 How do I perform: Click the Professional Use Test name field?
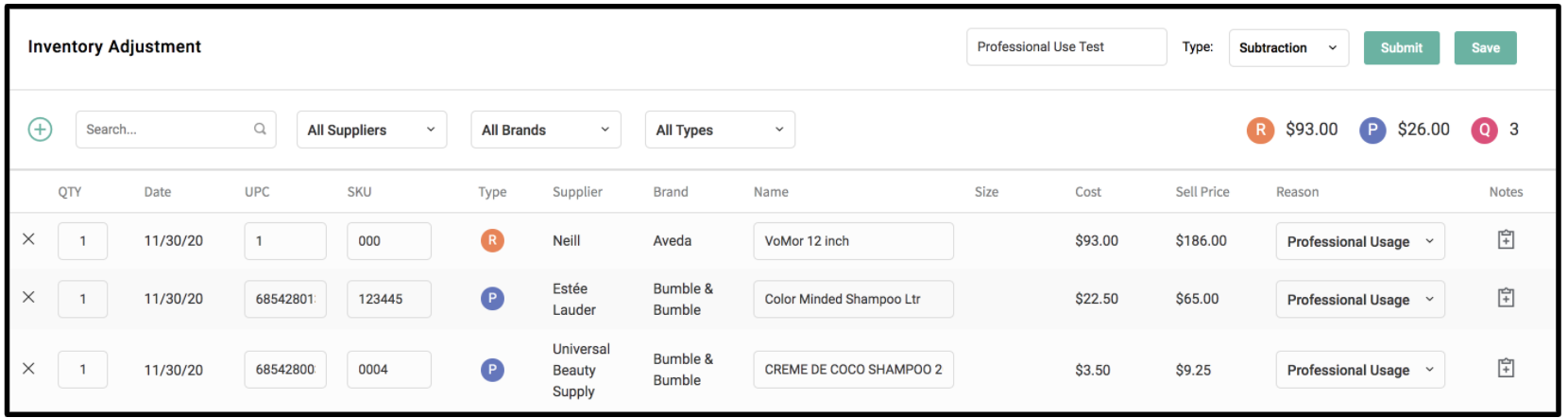coord(1066,46)
